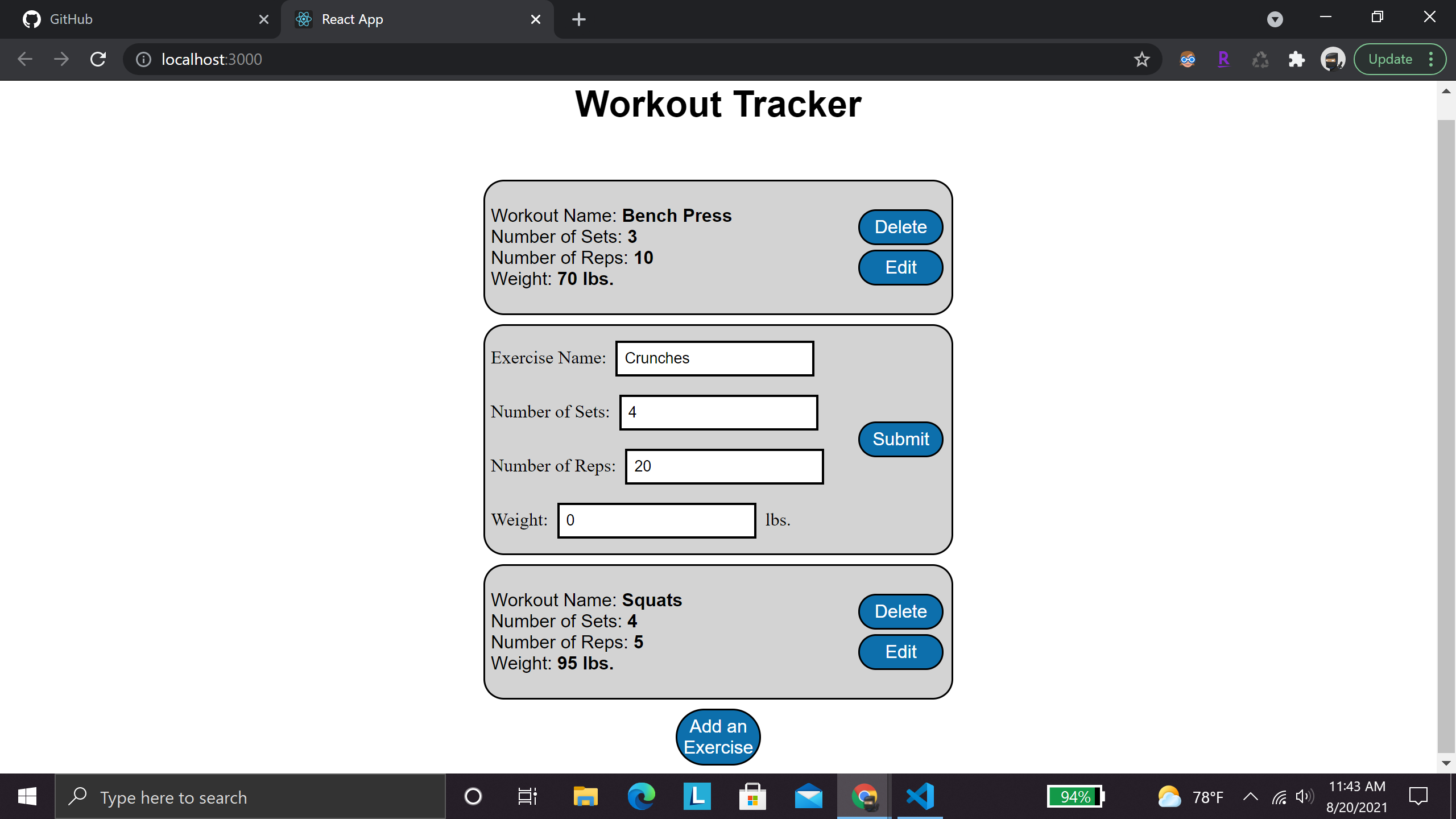
Task: Click the taskbar search box
Action: tap(250, 797)
